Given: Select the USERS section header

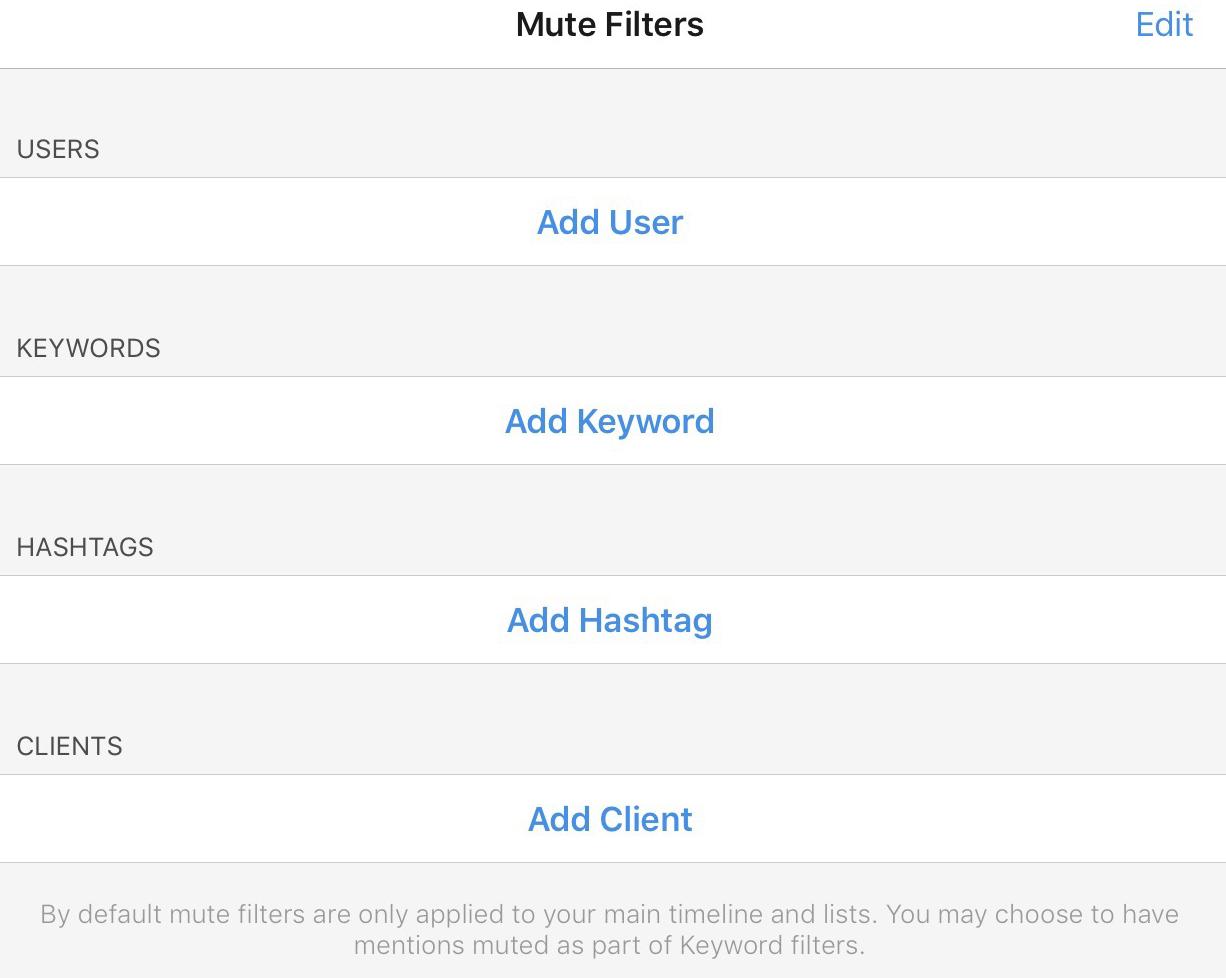Looking at the screenshot, I should point(58,149).
